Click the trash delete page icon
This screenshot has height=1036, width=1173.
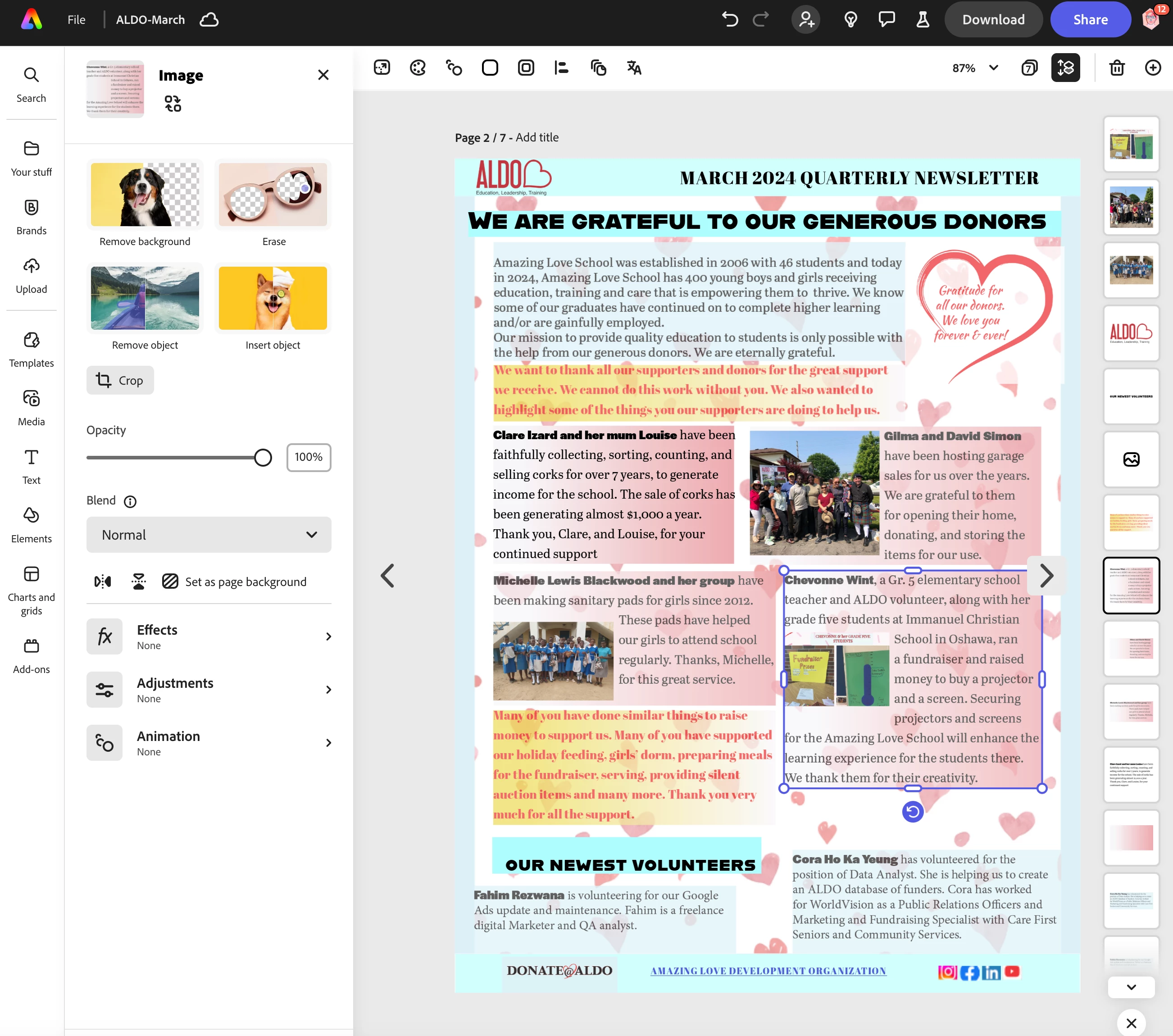pyautogui.click(x=1117, y=68)
